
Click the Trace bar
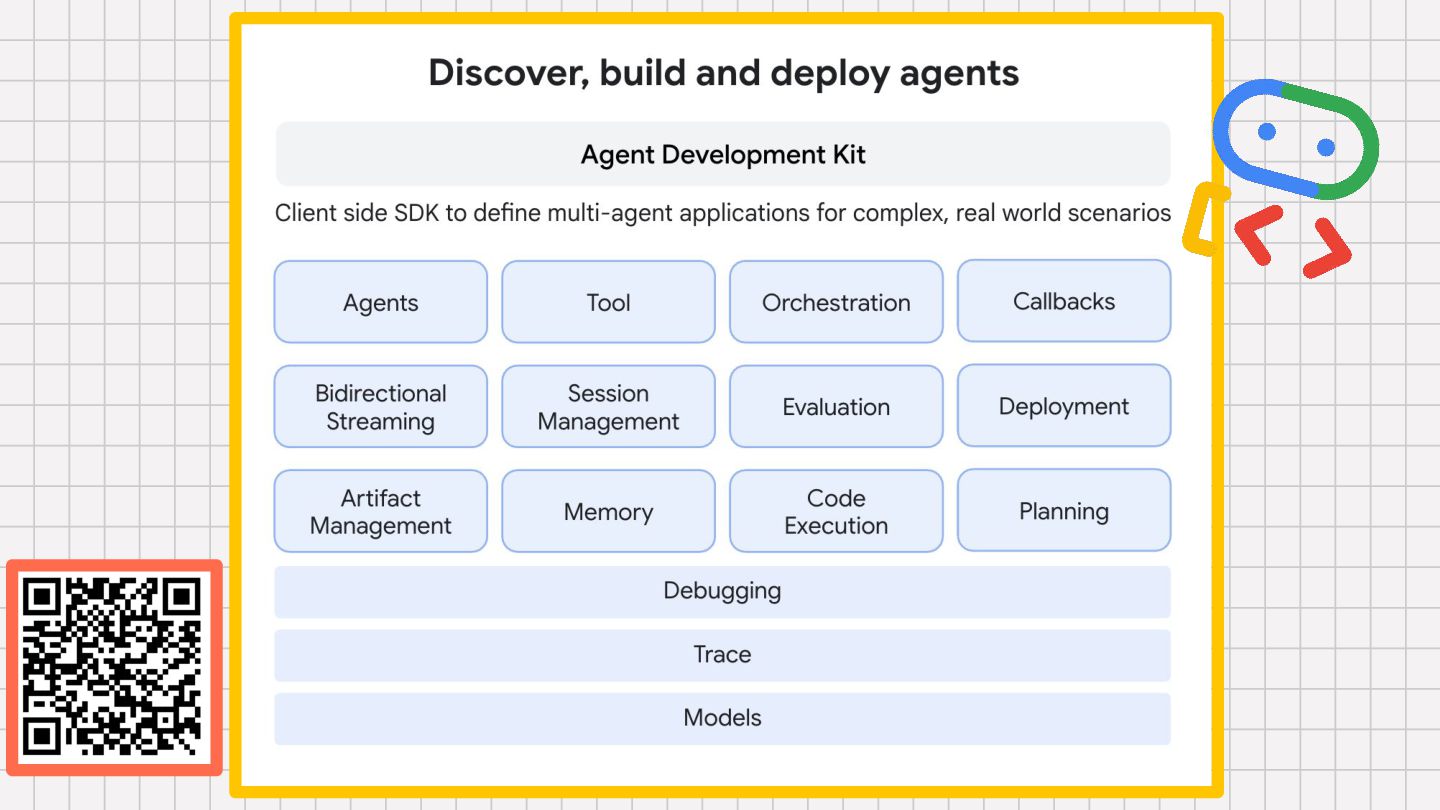click(722, 655)
